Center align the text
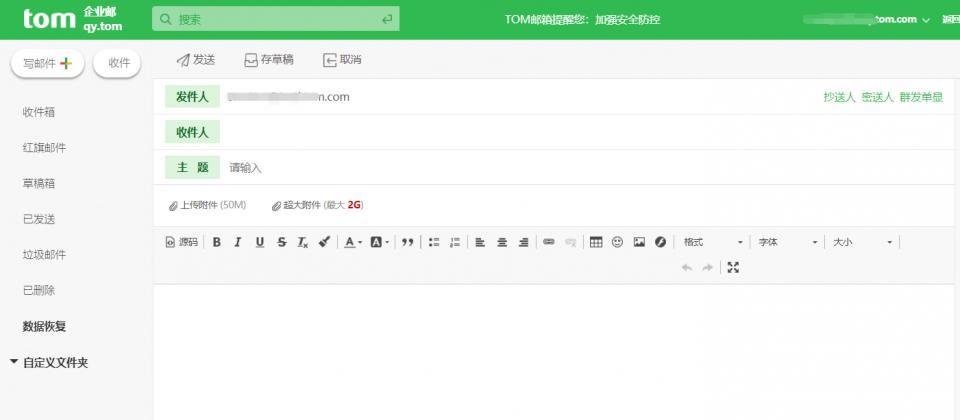 click(x=502, y=242)
